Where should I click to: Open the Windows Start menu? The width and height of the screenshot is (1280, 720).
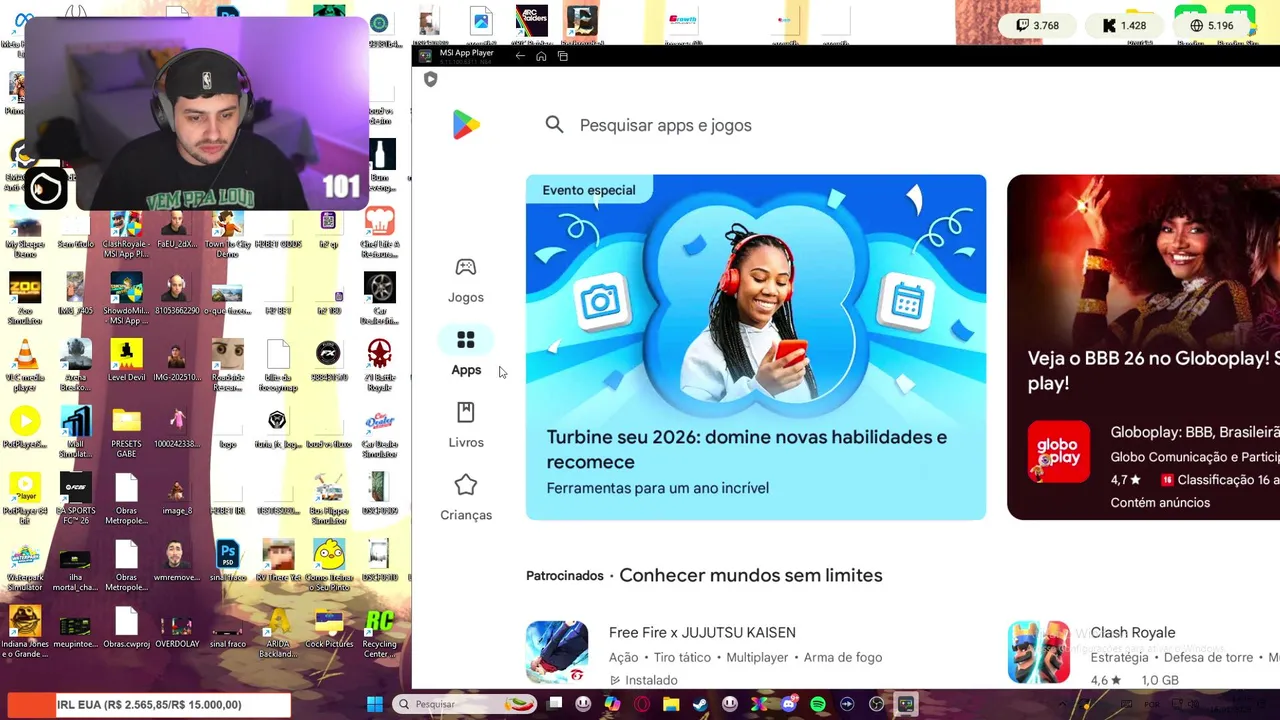[x=374, y=704]
